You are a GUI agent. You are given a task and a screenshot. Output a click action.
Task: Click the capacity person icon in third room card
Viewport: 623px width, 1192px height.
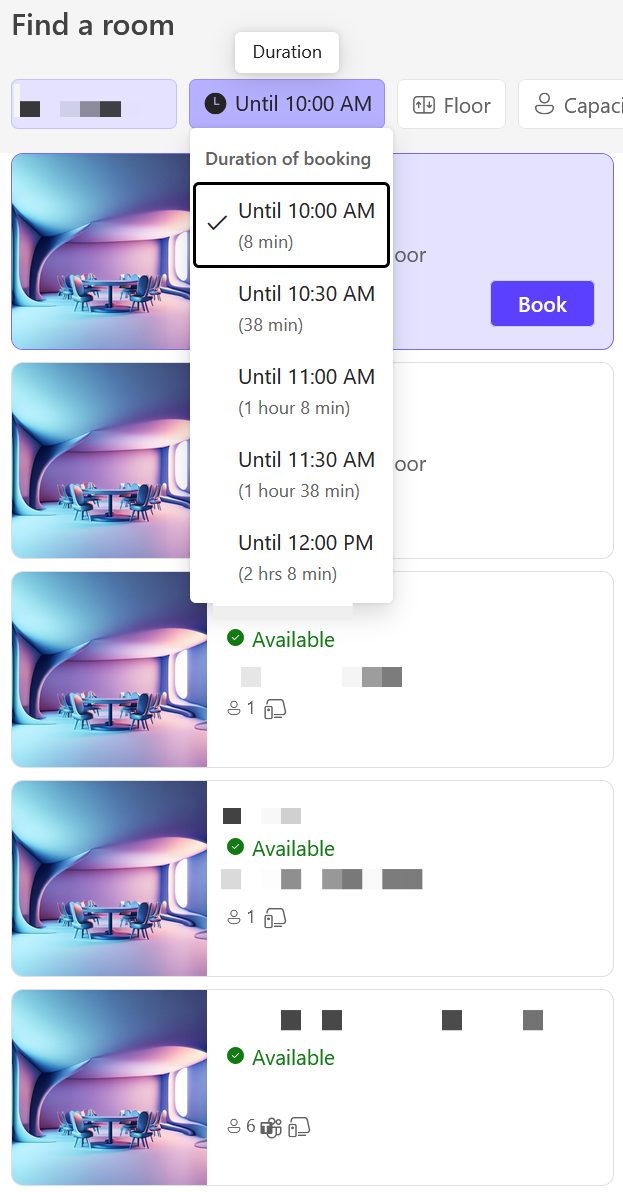point(234,709)
